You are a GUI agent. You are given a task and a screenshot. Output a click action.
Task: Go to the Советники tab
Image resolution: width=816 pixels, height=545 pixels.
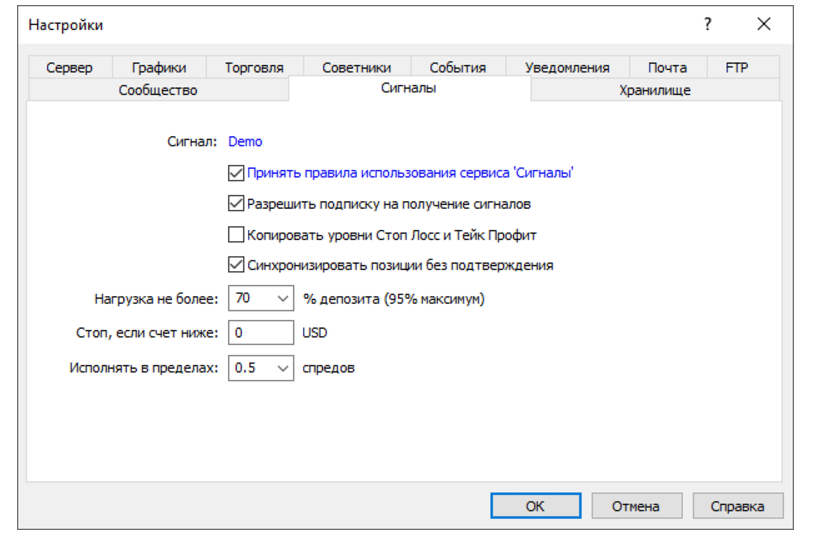pos(356,68)
